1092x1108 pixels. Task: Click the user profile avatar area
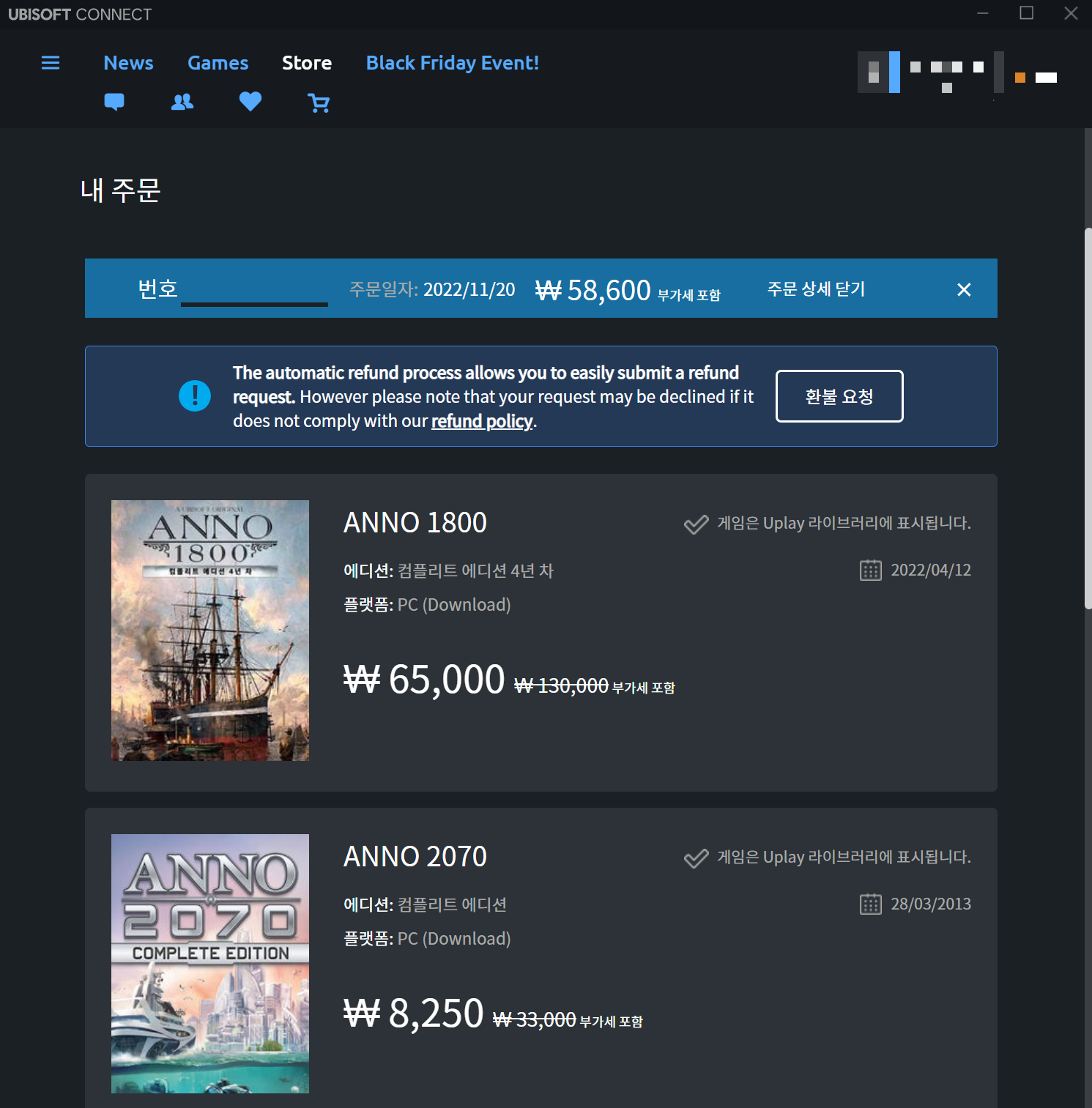[x=879, y=72]
